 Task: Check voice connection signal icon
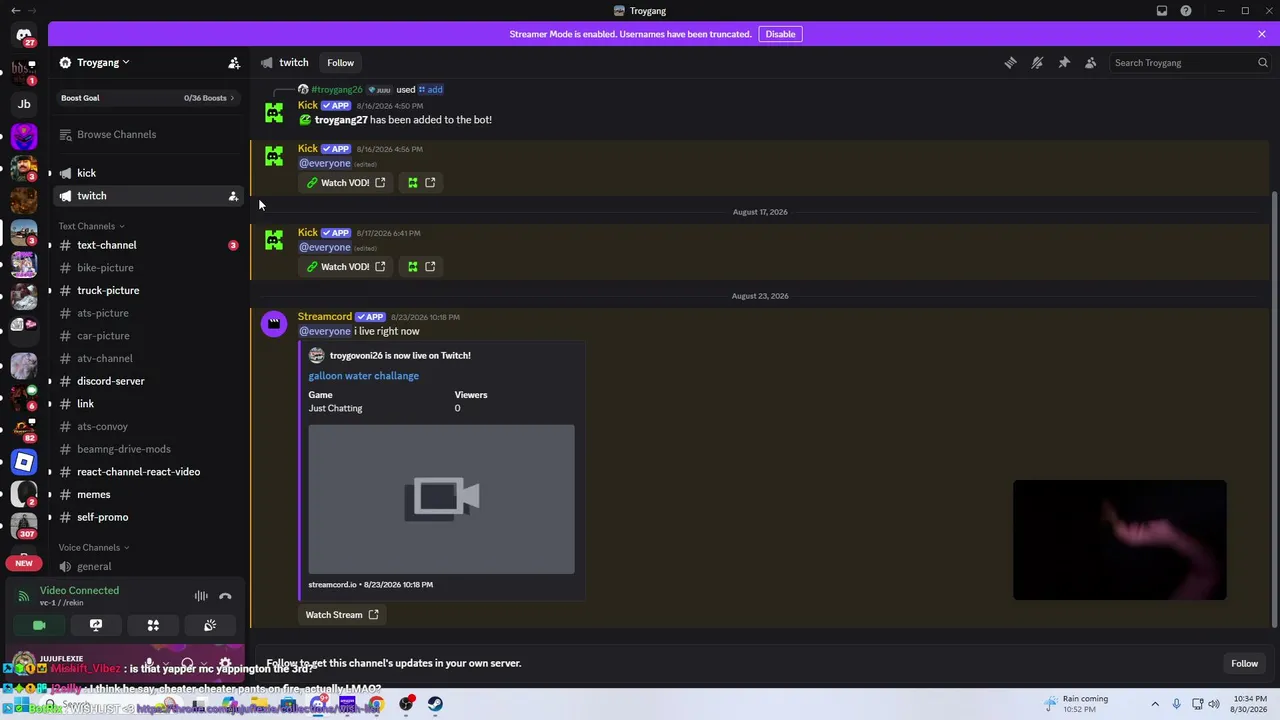click(x=23, y=596)
